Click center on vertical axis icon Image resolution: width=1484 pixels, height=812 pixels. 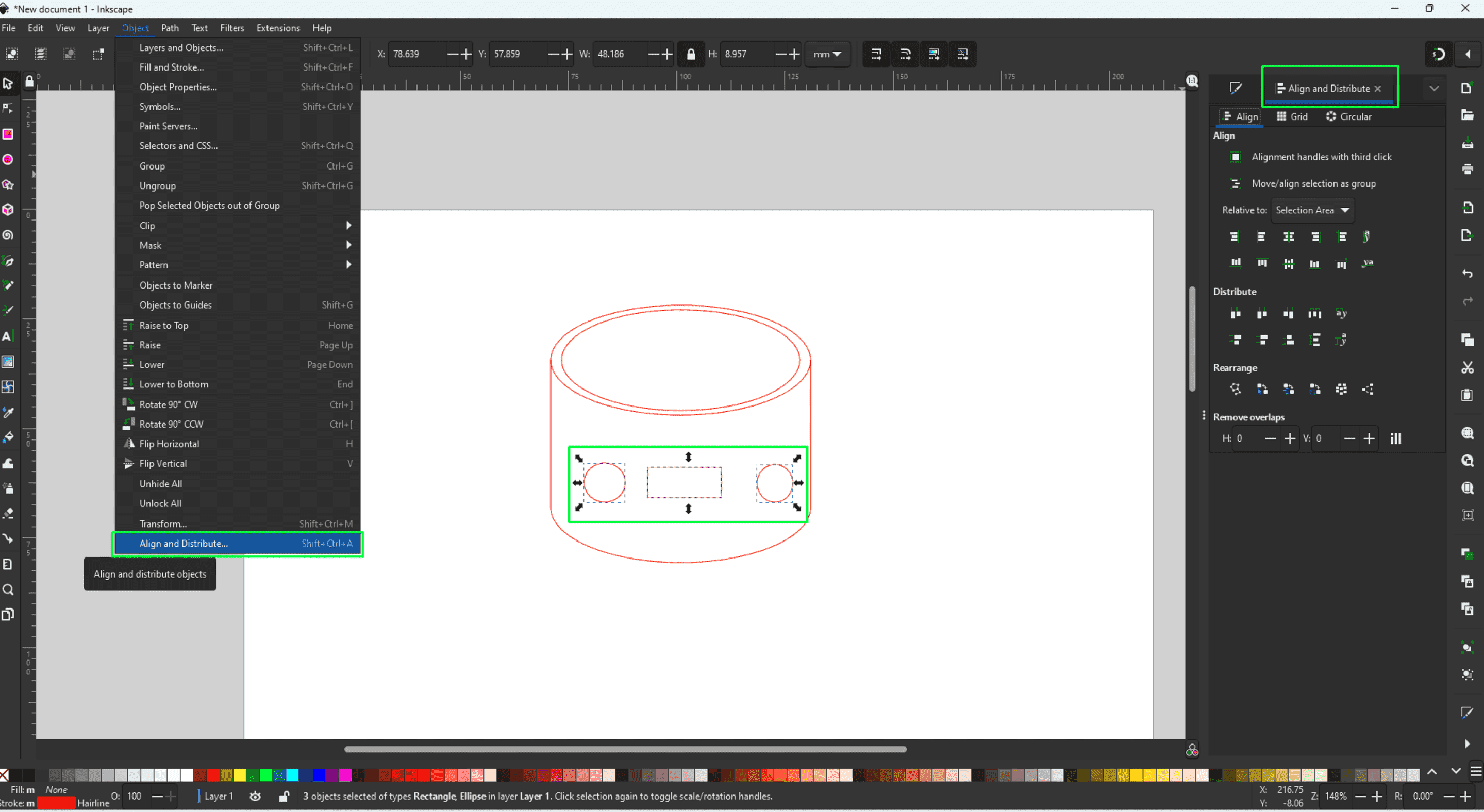(1289, 236)
